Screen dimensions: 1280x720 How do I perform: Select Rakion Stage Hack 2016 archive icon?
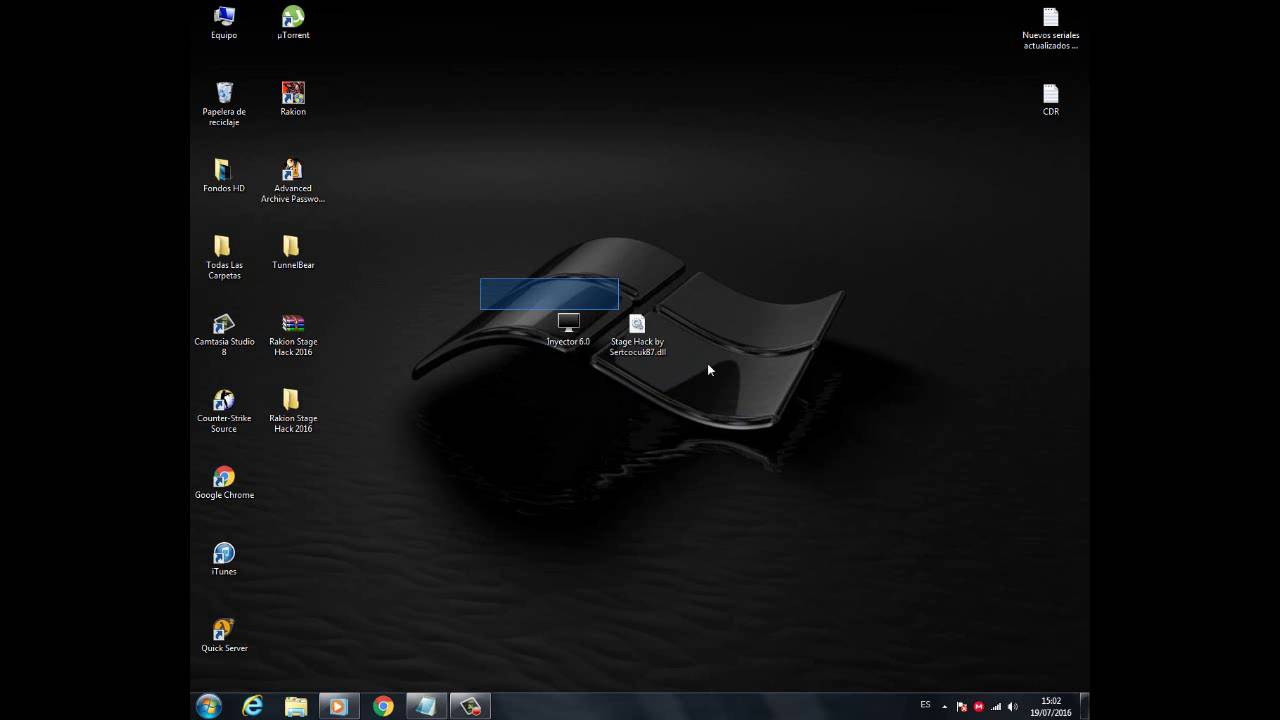click(293, 335)
